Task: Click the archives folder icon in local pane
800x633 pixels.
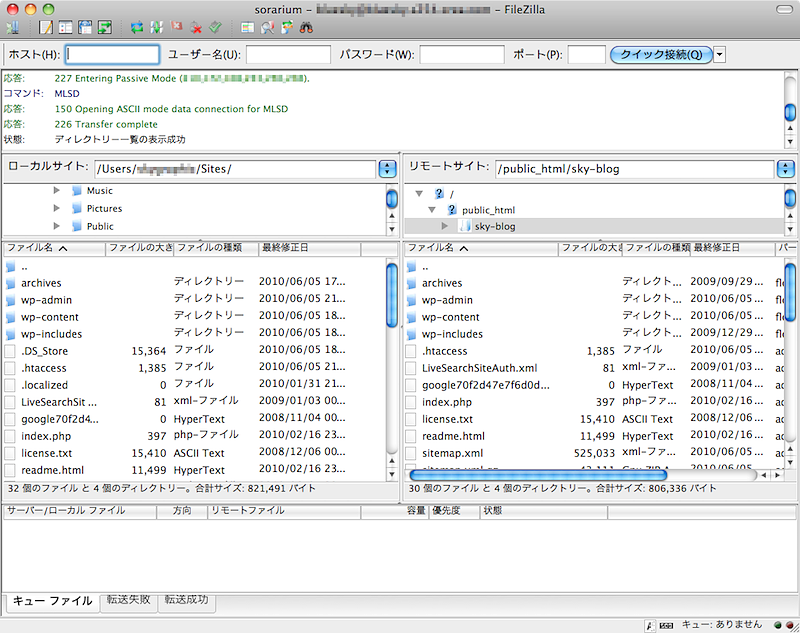Action: coord(11,283)
